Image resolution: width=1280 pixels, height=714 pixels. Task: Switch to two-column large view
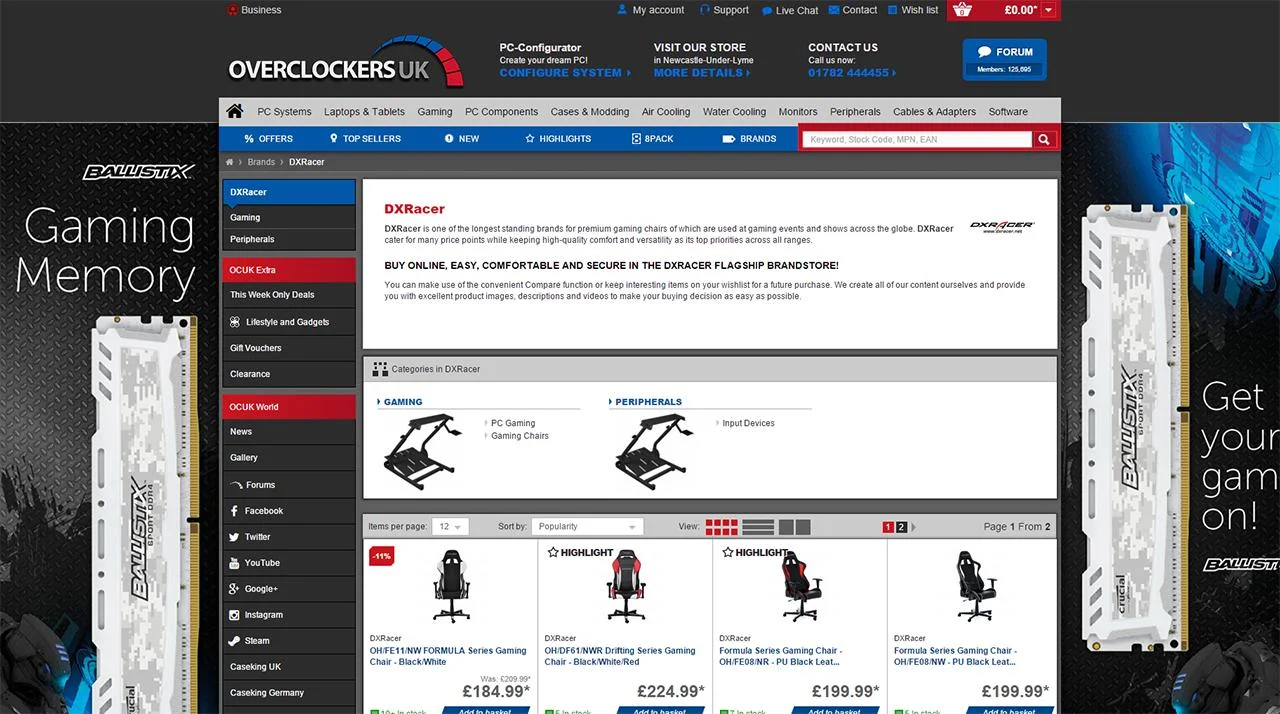pyautogui.click(x=795, y=527)
